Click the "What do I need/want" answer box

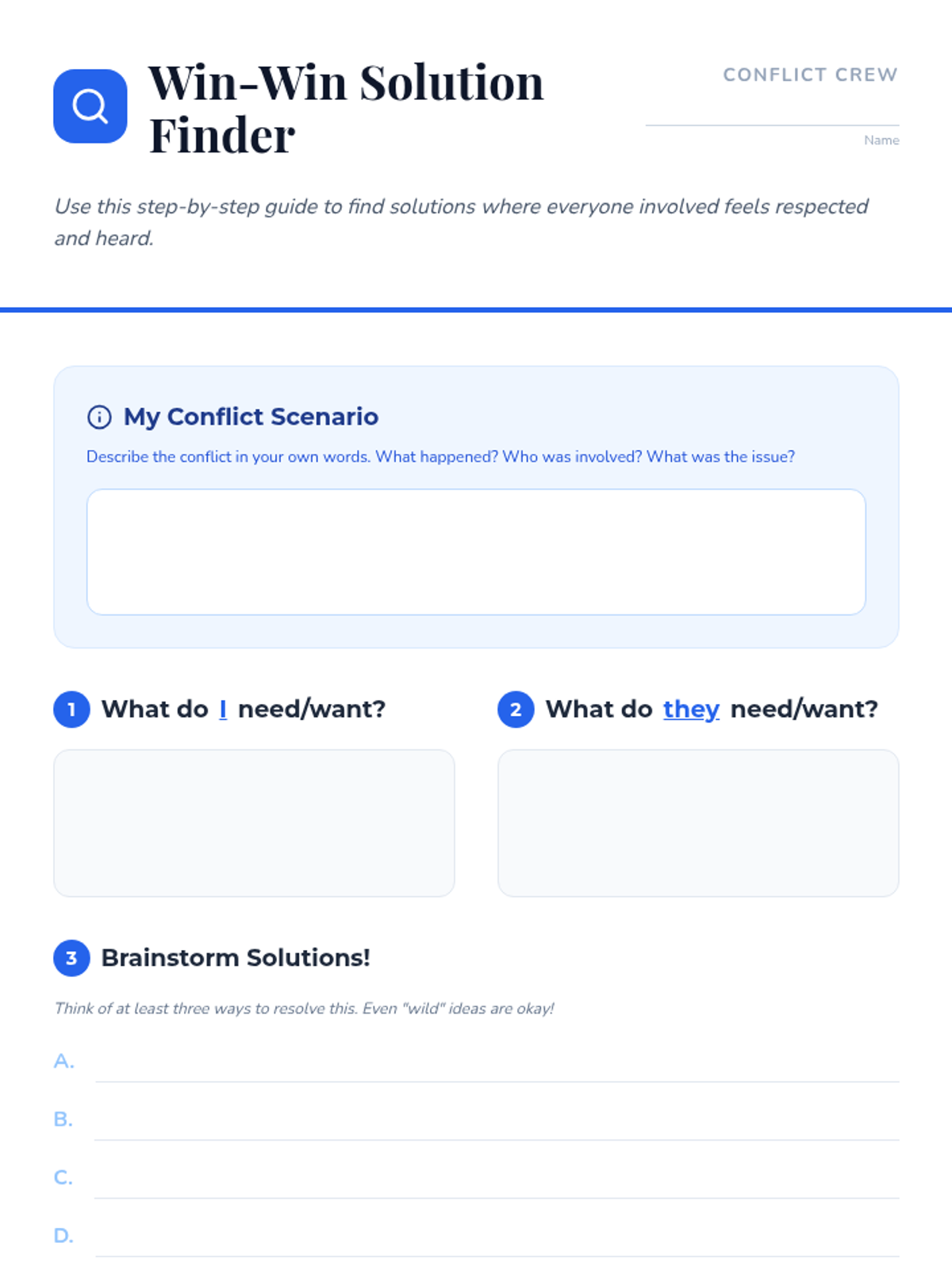pos(254,823)
